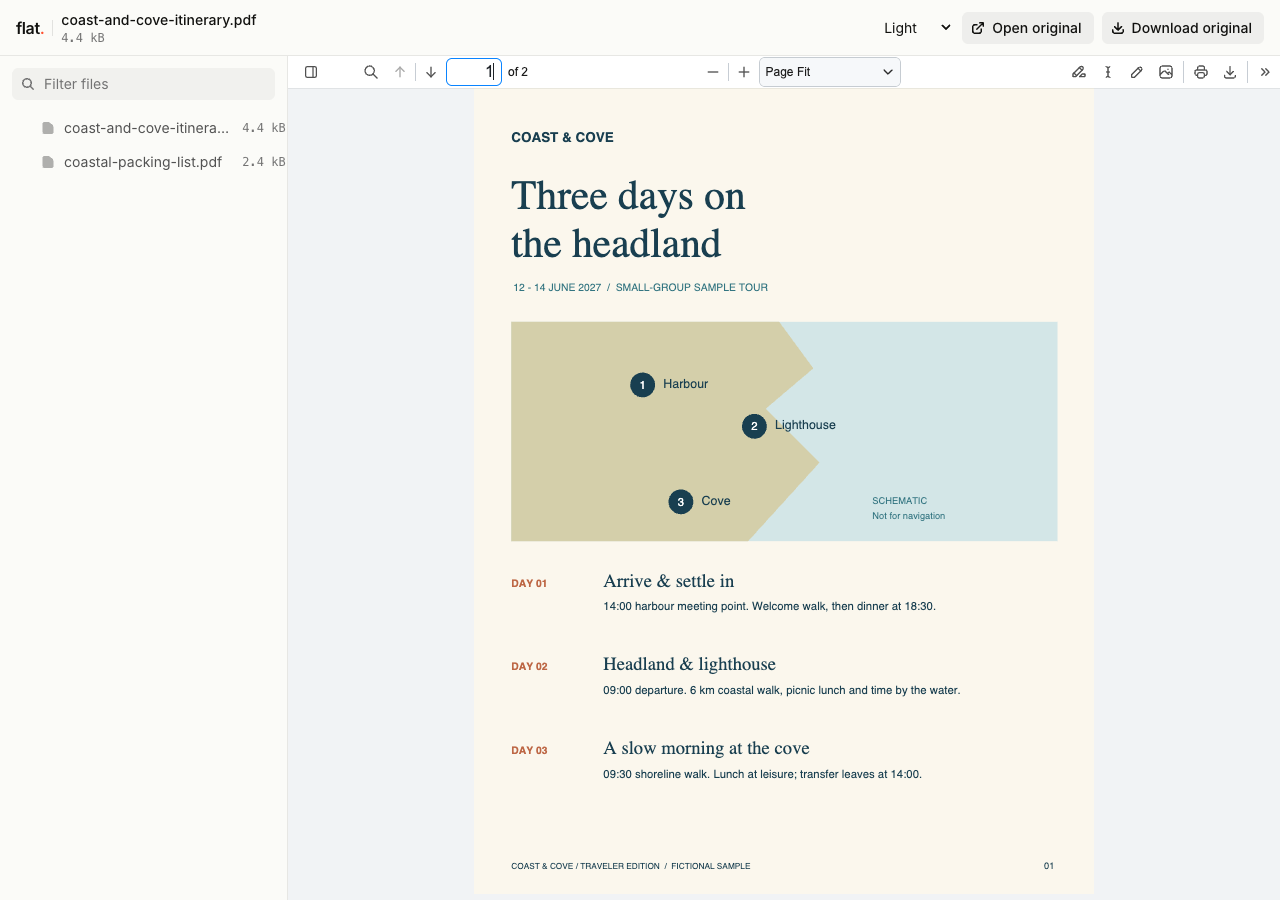Screen dimensions: 1280x900
Task: Select the text annotation tool
Action: pyautogui.click(x=1108, y=72)
